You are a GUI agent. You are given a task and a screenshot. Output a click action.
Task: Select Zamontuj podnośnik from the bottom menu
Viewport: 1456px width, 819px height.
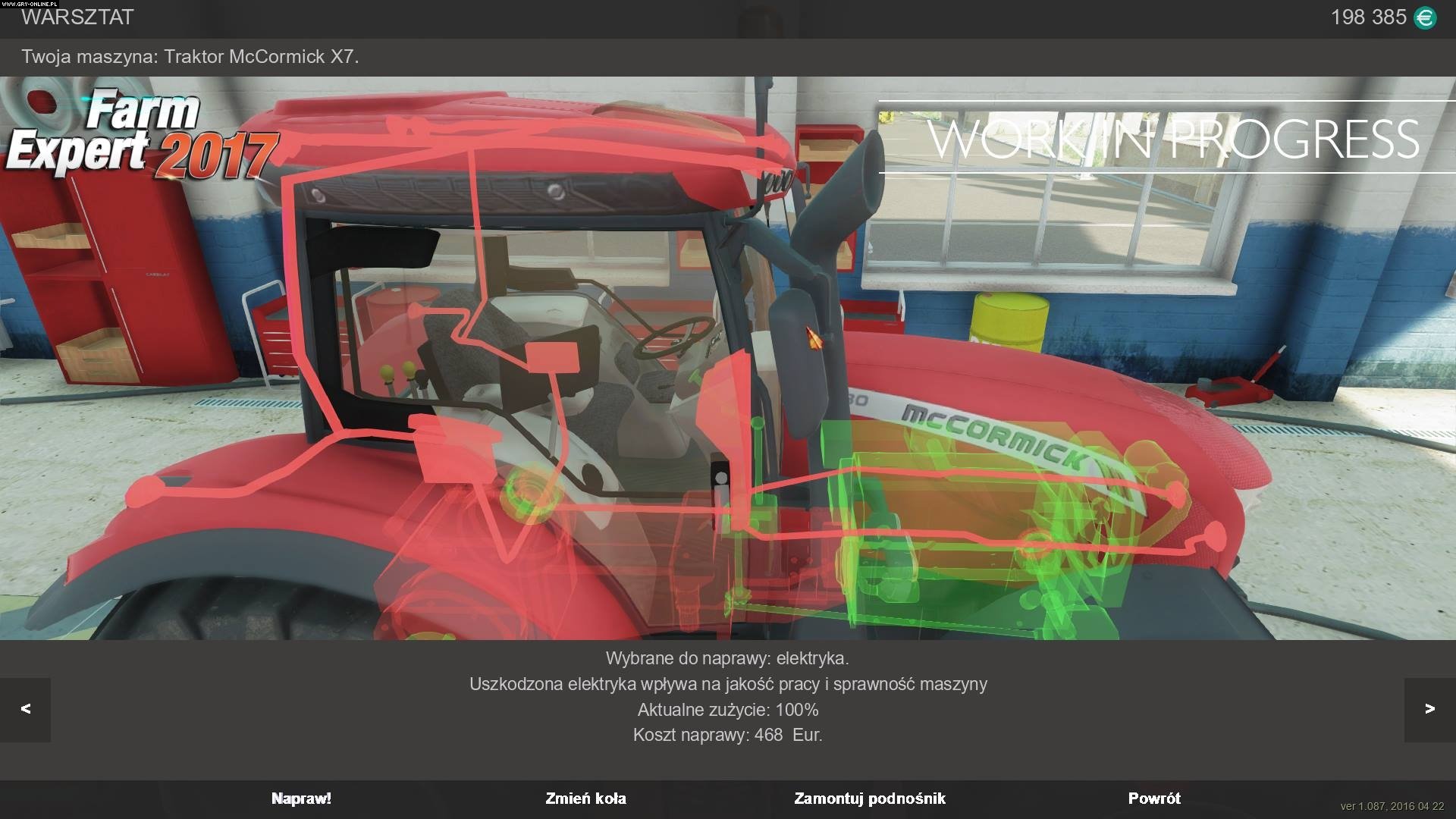tap(869, 799)
